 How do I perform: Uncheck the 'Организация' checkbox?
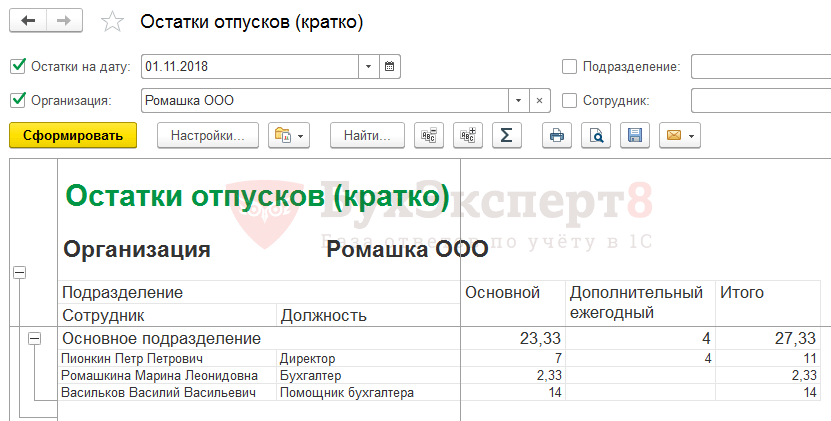pyautogui.click(x=17, y=100)
